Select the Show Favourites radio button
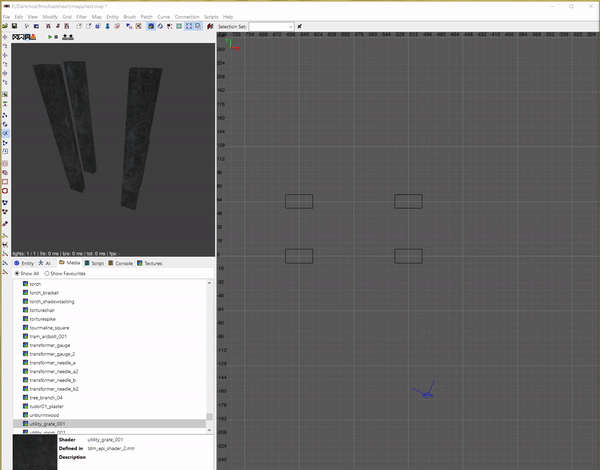600x470 pixels. 47,273
